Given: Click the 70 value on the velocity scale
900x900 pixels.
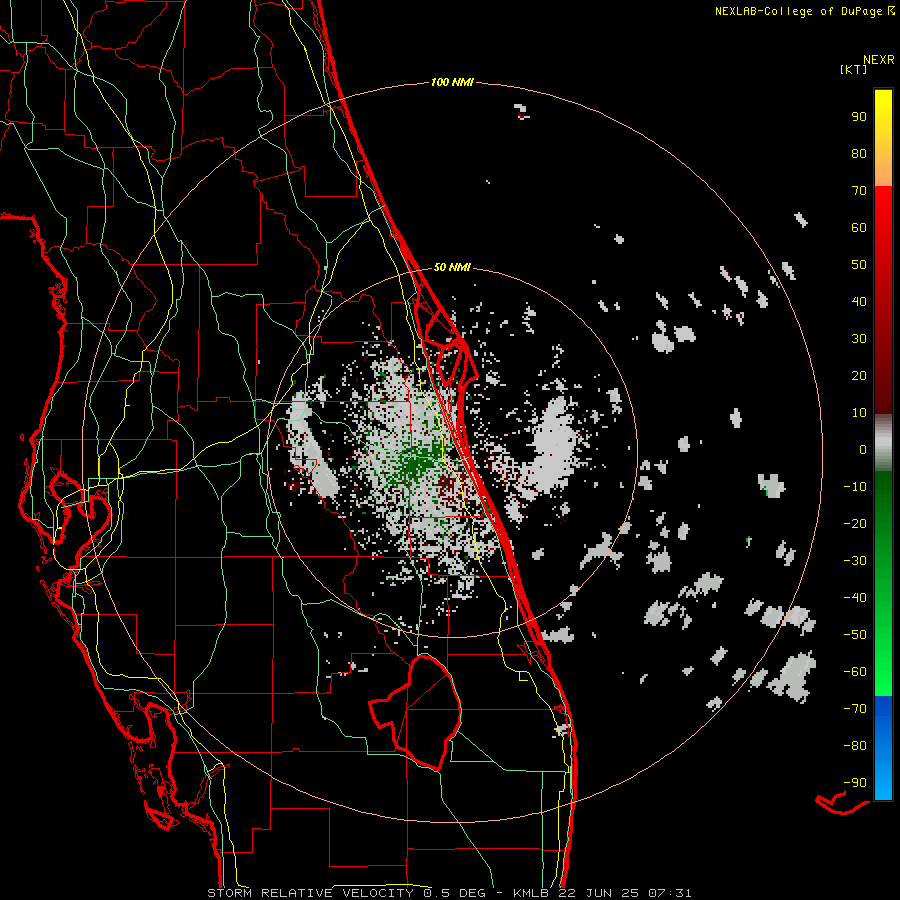Looking at the screenshot, I should point(859,191).
